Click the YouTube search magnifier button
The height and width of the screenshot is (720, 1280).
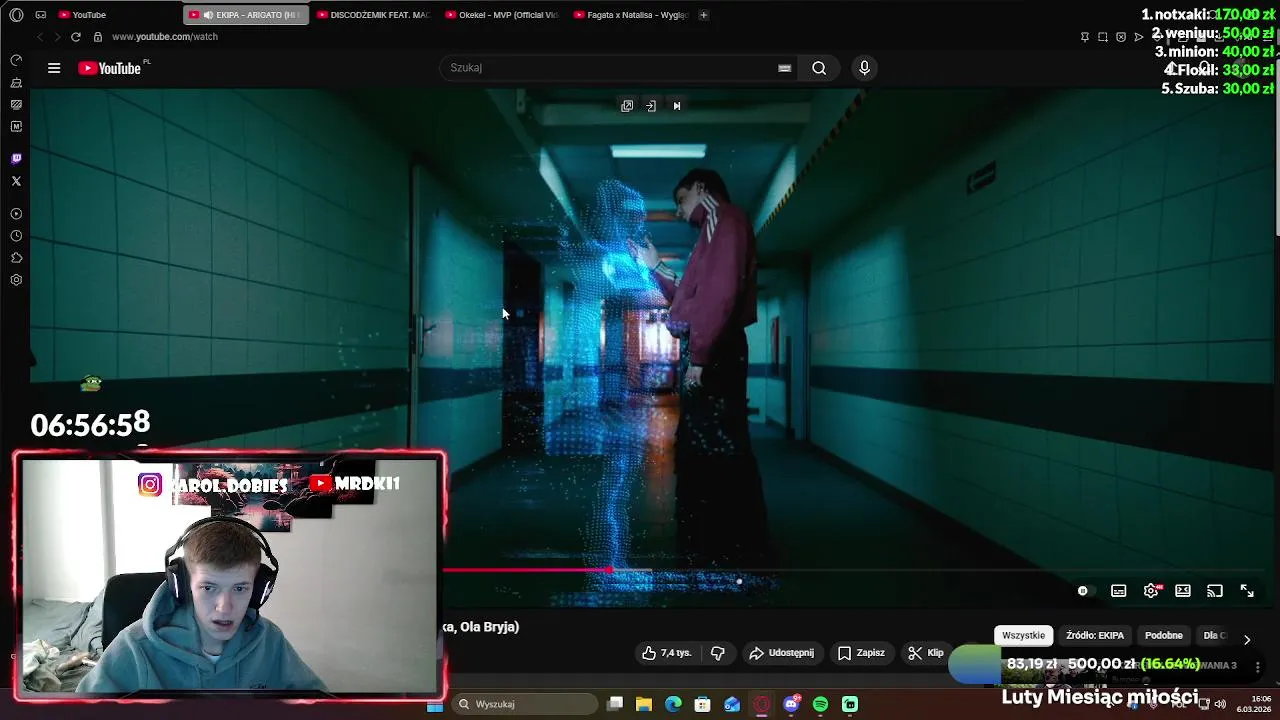[x=819, y=68]
